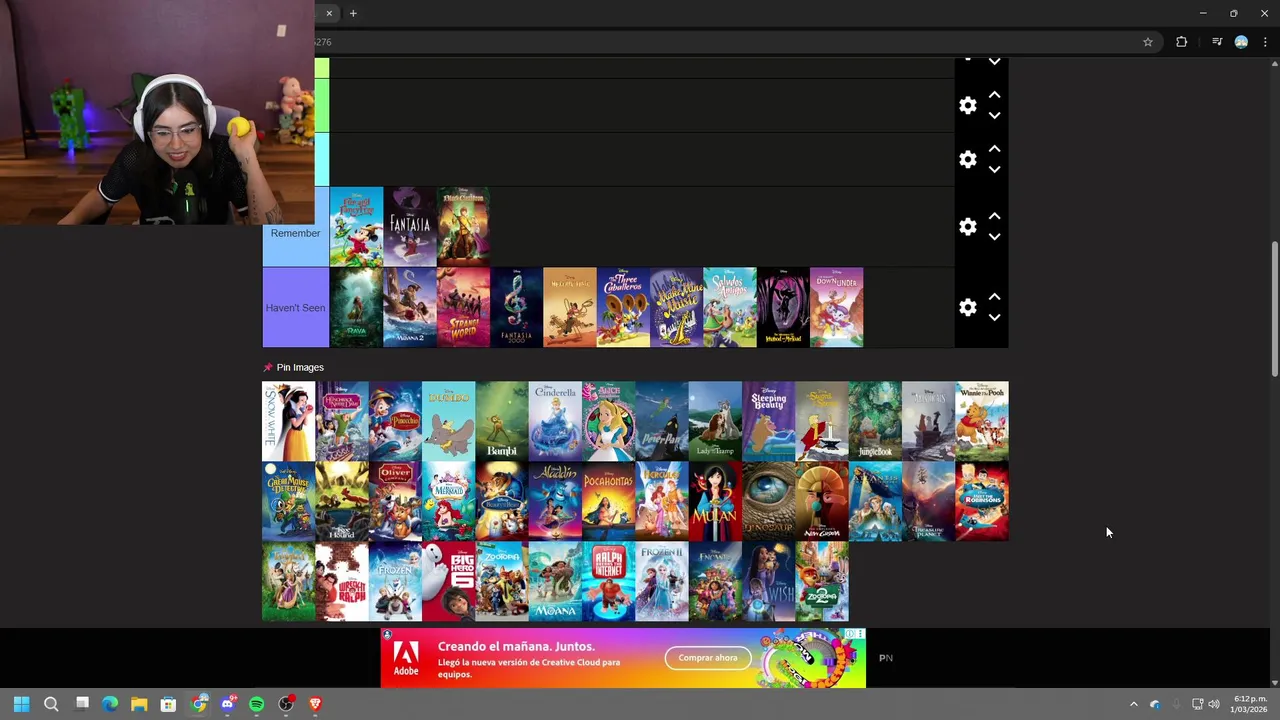Select the Mulan poster
The height and width of the screenshot is (720, 1280).
(715, 501)
